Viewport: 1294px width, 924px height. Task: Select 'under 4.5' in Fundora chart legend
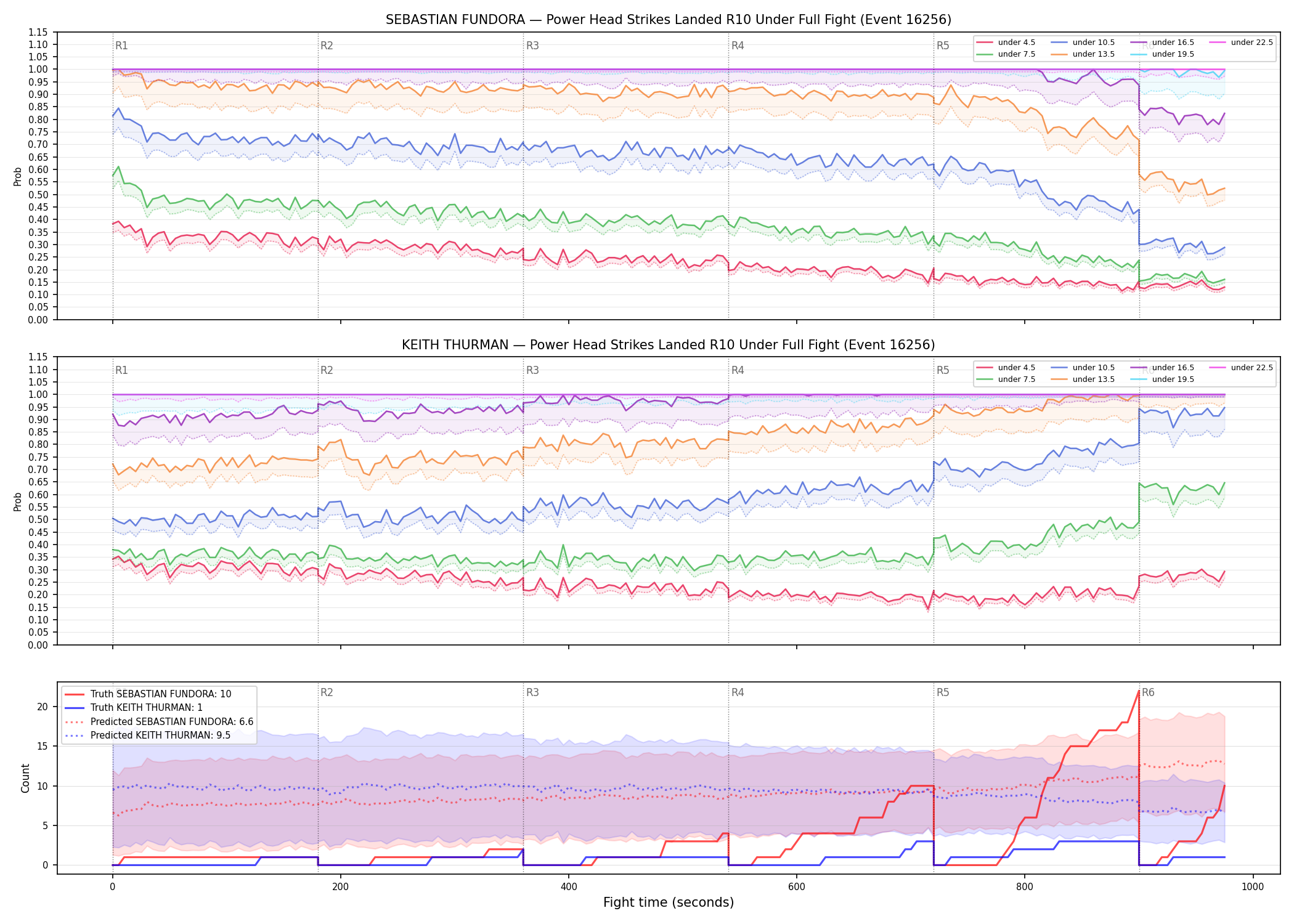tap(1006, 43)
